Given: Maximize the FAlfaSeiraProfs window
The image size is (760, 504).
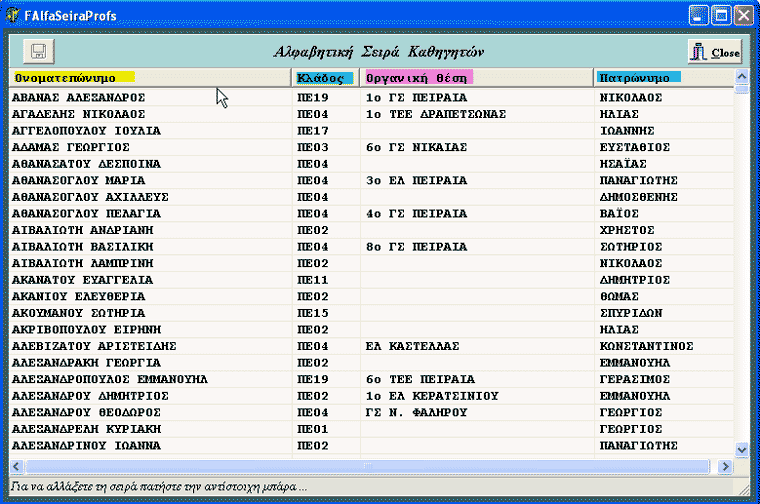Looking at the screenshot, I should (x=721, y=16).
